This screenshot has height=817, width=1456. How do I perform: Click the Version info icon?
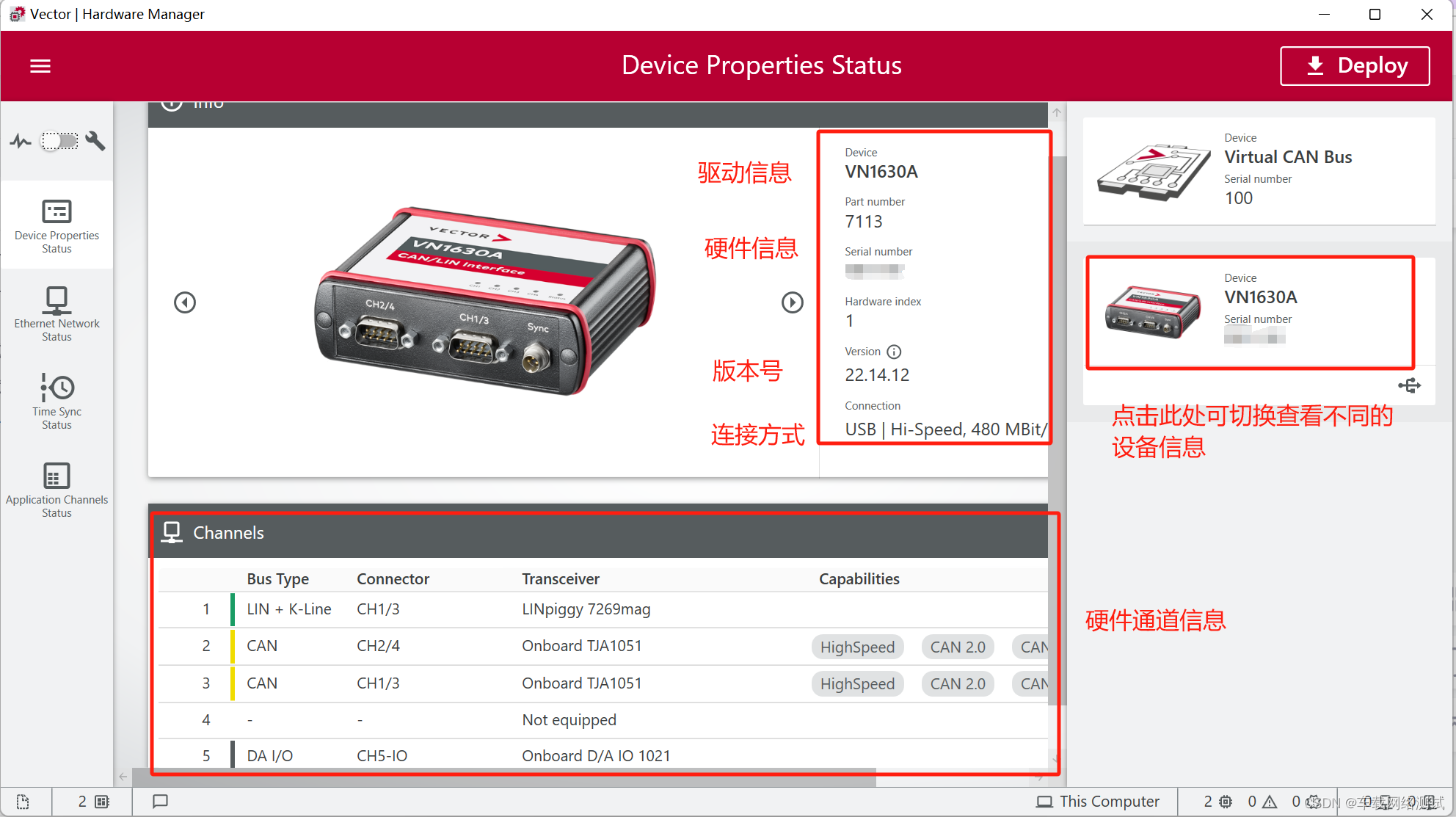coord(894,352)
